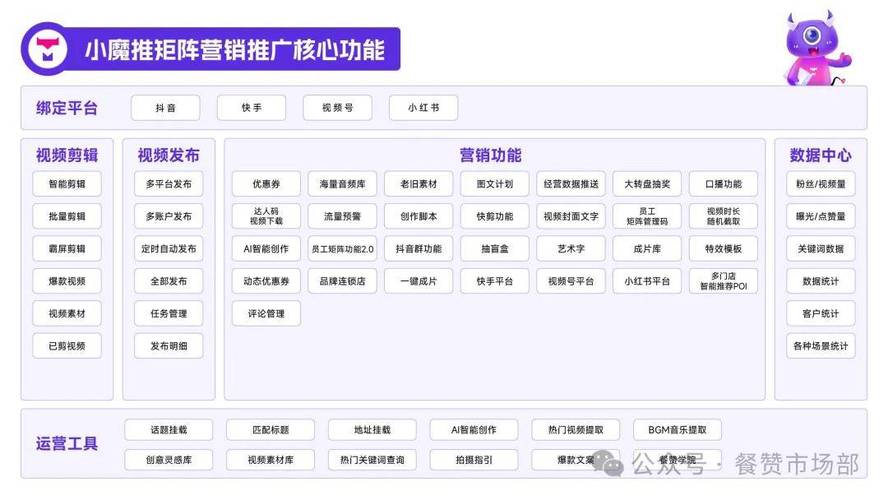Click 地址挂载 tool
888x500 pixels.
pyautogui.click(x=372, y=430)
